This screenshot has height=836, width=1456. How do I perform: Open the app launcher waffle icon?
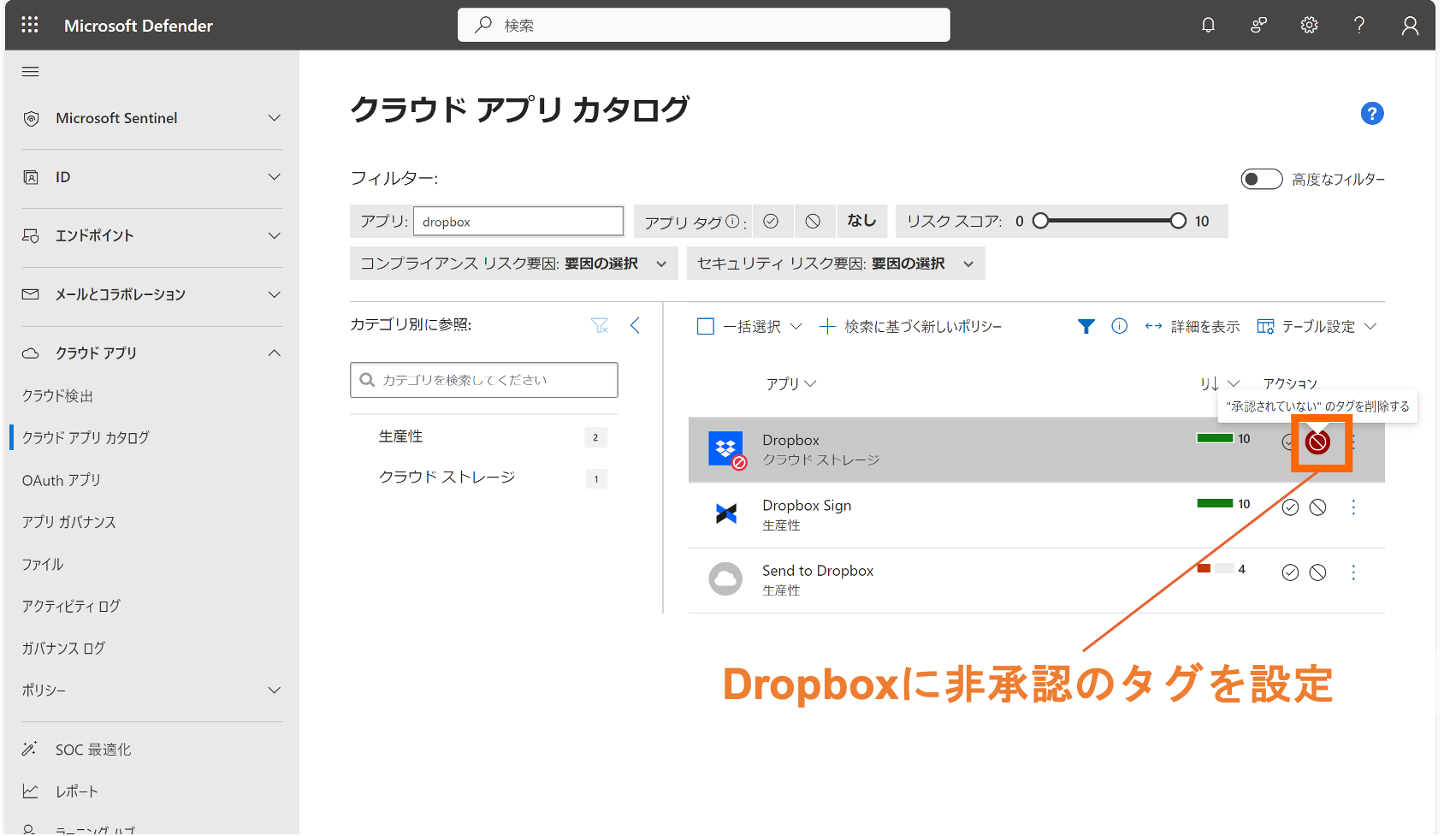tap(30, 25)
